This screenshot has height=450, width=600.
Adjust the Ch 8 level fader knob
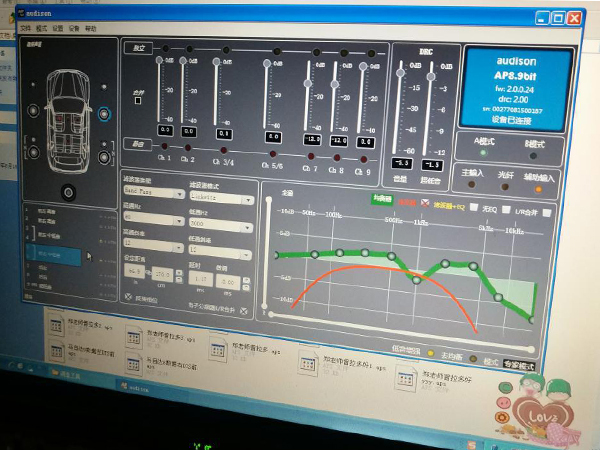pos(334,84)
